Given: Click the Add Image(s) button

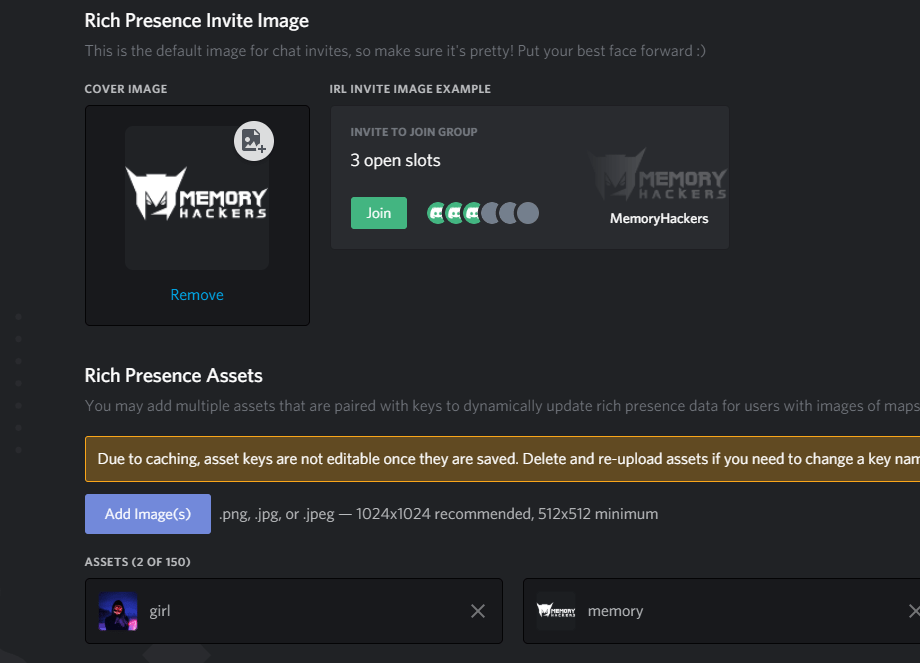Looking at the screenshot, I should [148, 514].
